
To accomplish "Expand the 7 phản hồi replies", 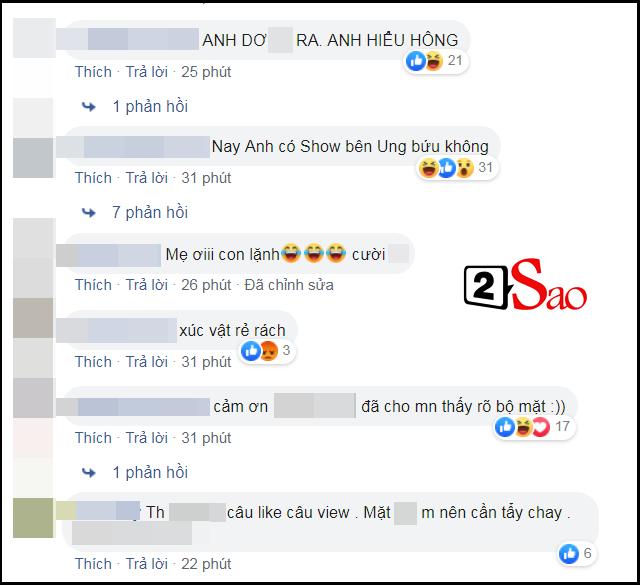I will pos(150,213).
